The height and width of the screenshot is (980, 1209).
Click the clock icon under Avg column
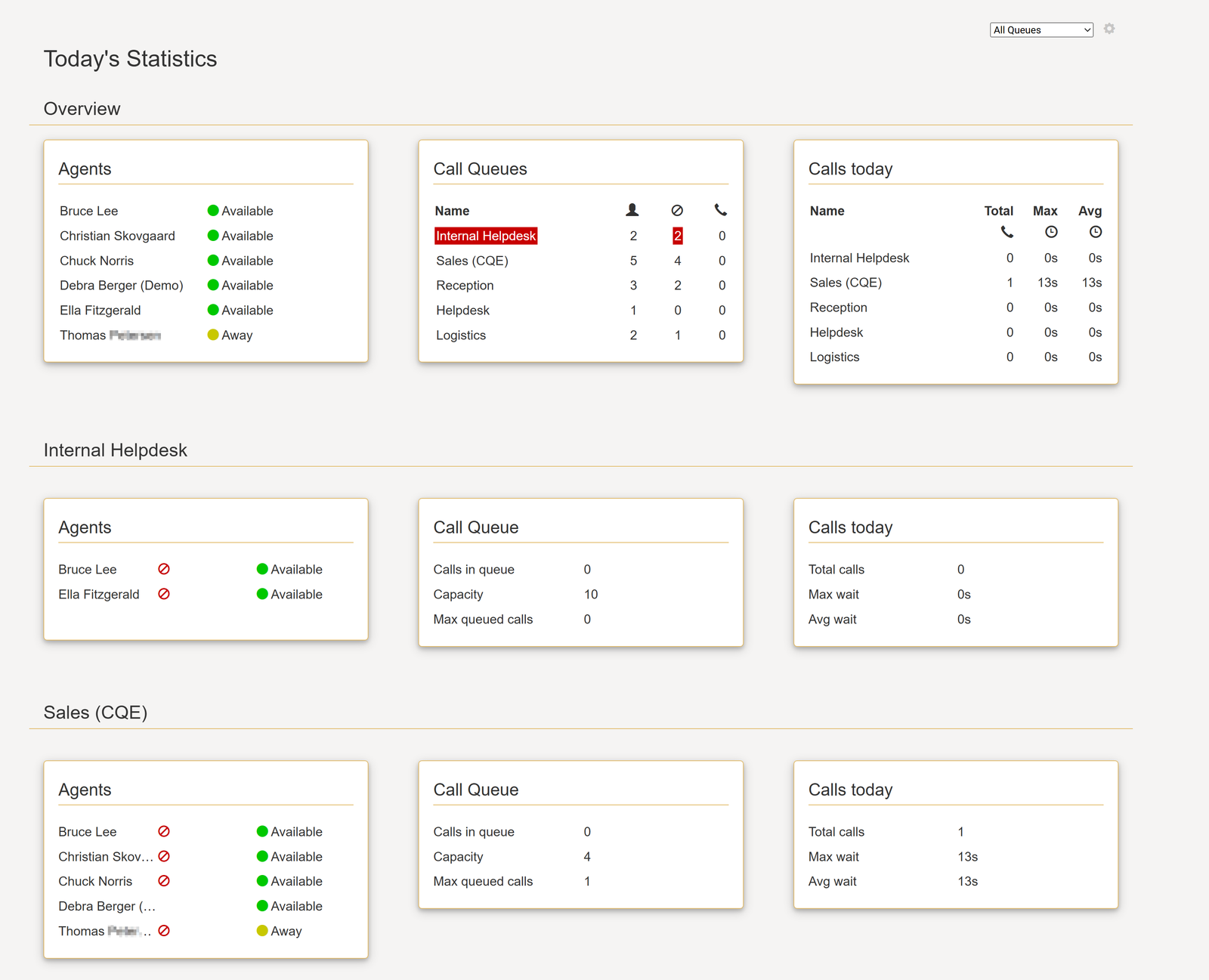pos(1096,232)
